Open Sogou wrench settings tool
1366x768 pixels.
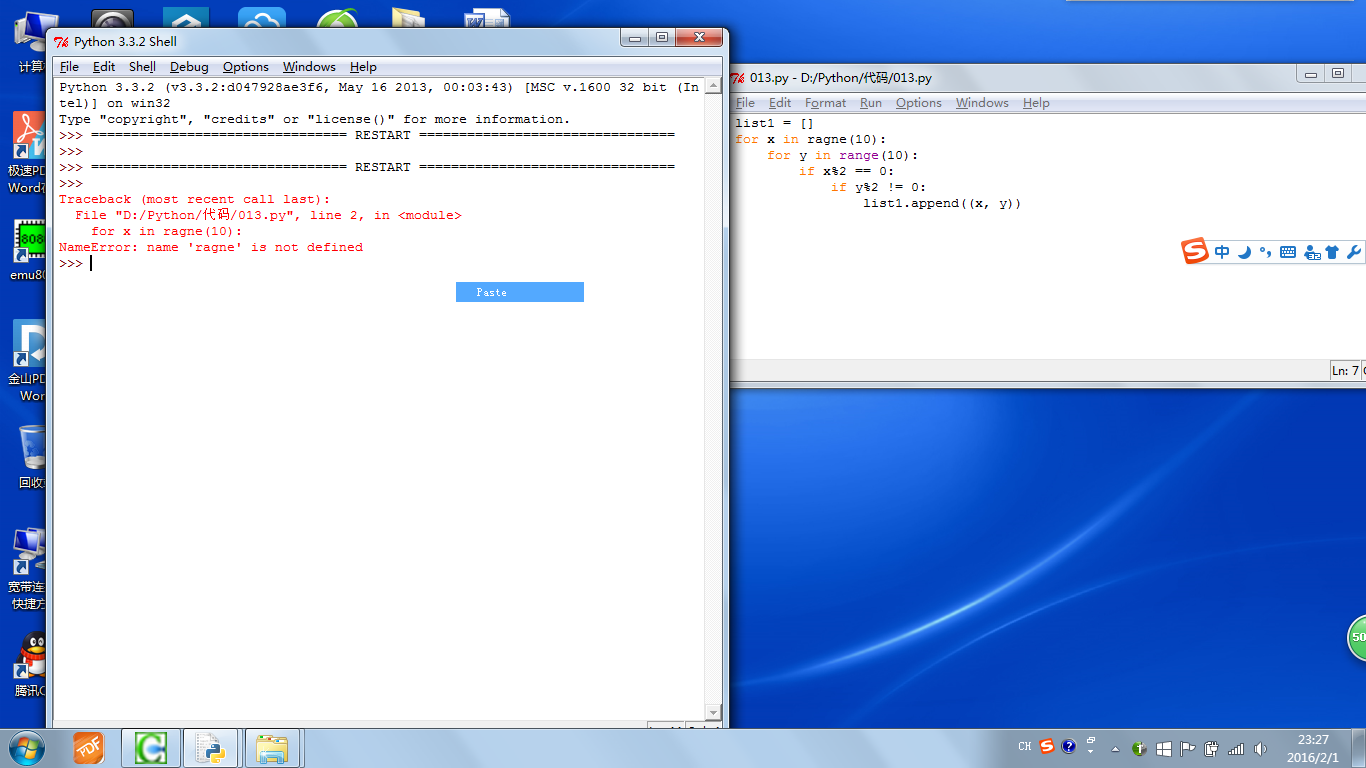click(1354, 253)
